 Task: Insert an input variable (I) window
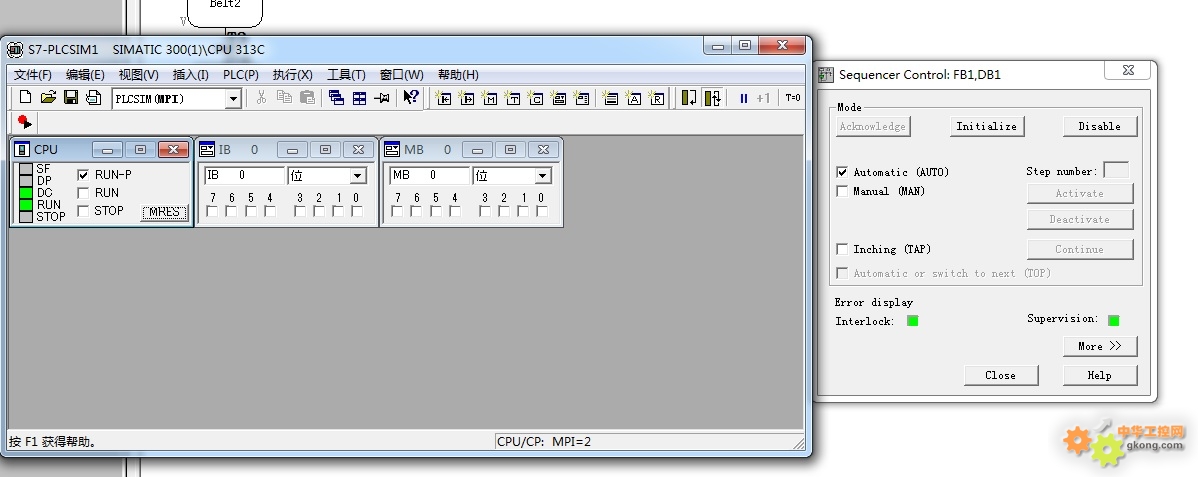pyautogui.click(x=444, y=98)
